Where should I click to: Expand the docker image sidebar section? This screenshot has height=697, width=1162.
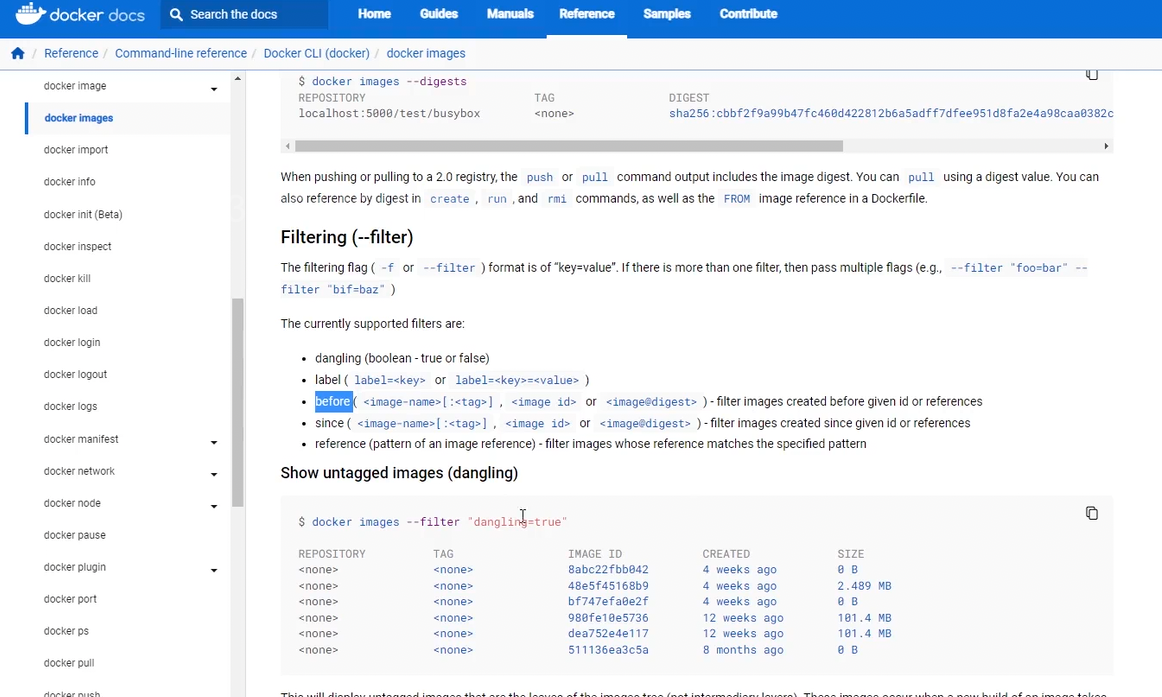click(x=213, y=89)
